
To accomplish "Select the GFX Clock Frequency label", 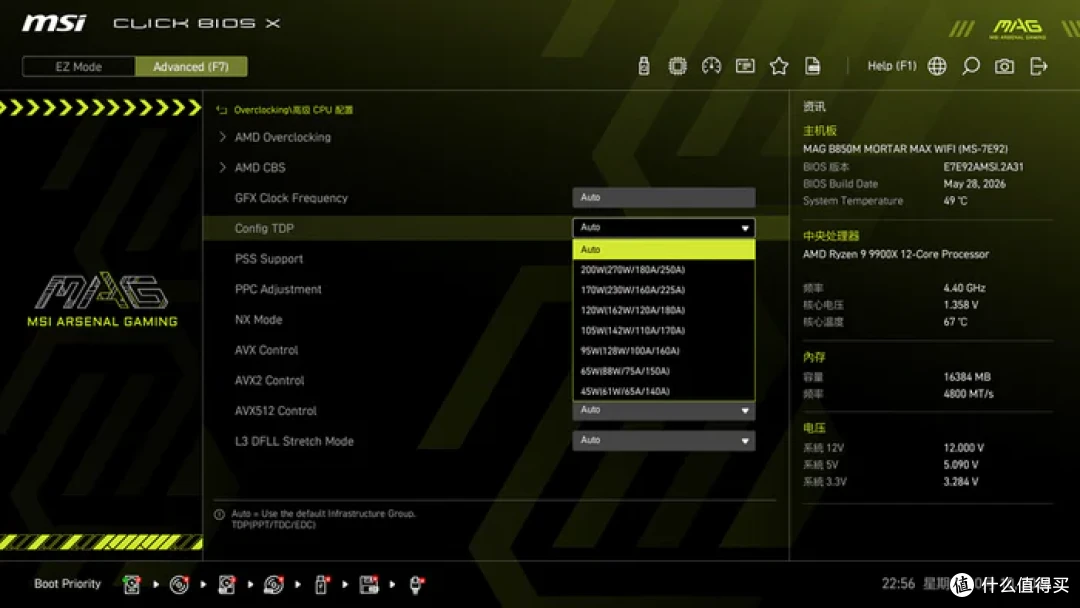I will click(x=291, y=198).
